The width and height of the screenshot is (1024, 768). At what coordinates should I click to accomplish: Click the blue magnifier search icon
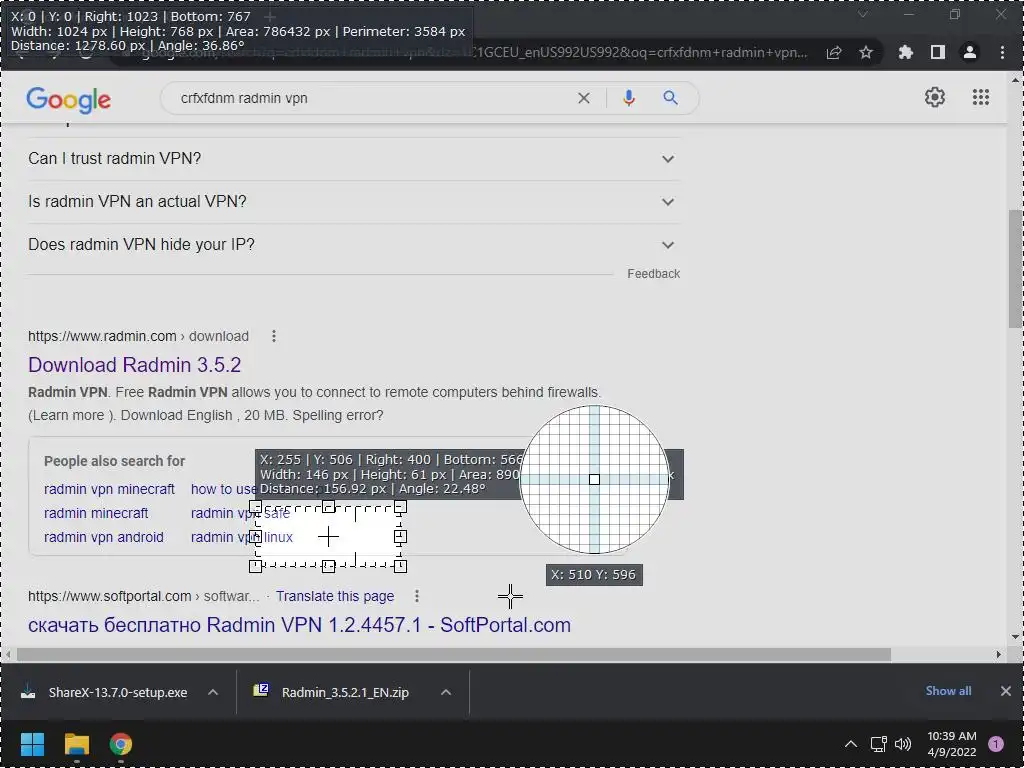[671, 98]
